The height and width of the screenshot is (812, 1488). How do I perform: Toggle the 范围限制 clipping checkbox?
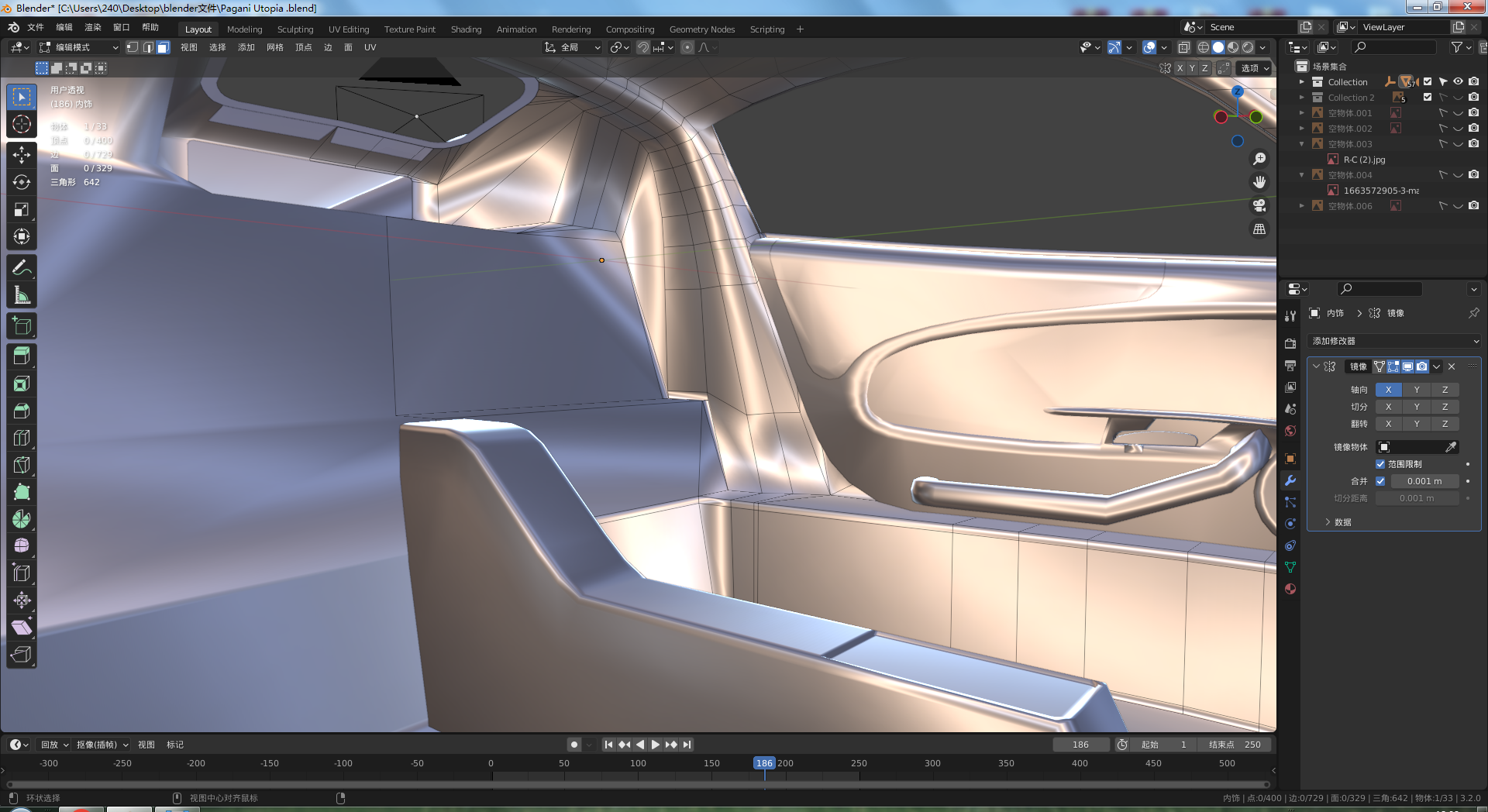1380,464
